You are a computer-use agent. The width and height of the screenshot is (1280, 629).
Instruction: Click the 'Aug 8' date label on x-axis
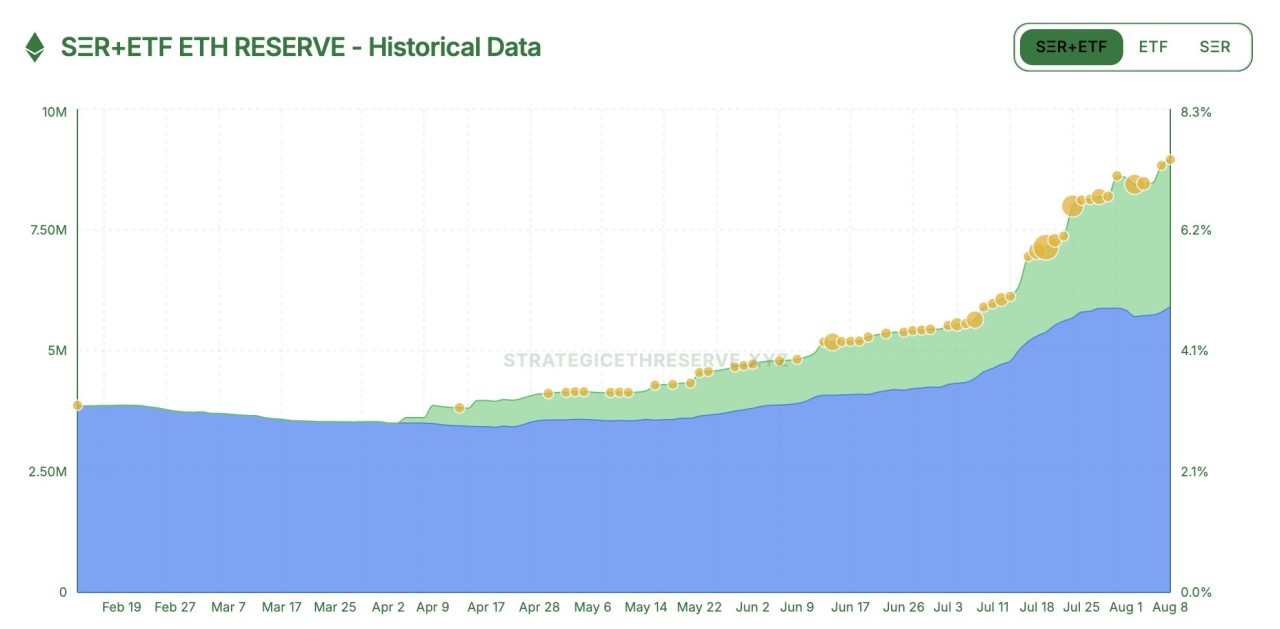pos(1168,607)
